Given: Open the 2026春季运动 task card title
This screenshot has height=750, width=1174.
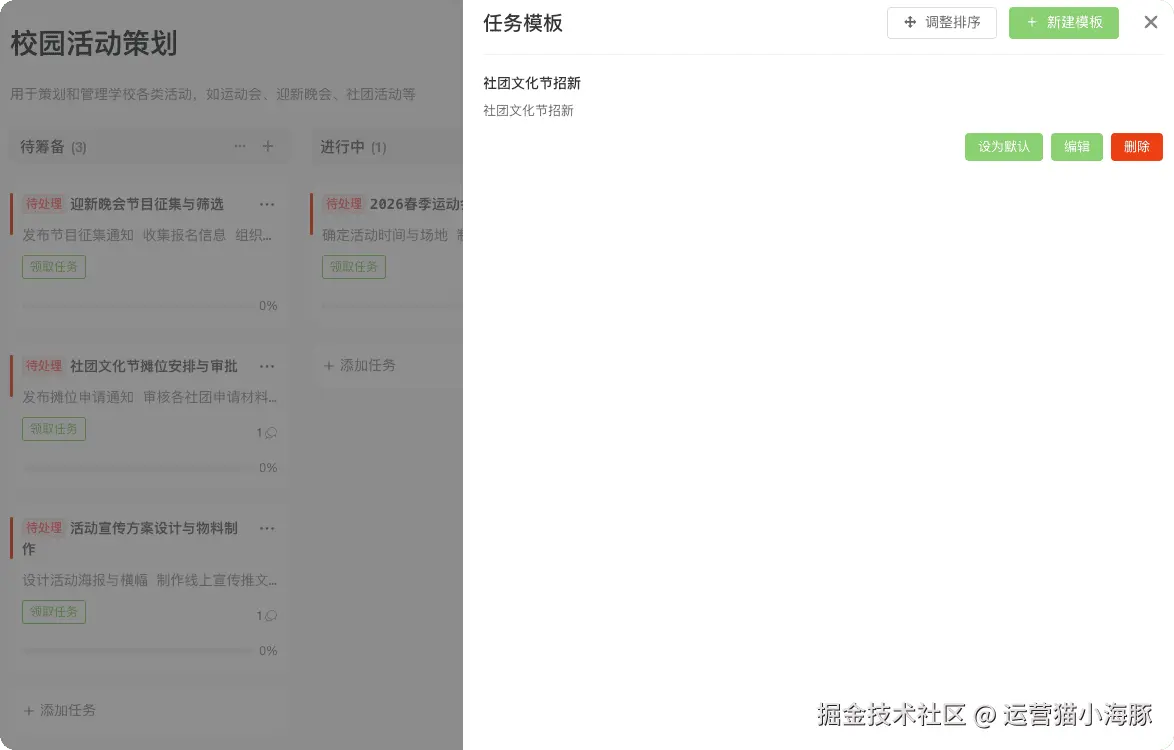Looking at the screenshot, I should pyautogui.click(x=416, y=204).
